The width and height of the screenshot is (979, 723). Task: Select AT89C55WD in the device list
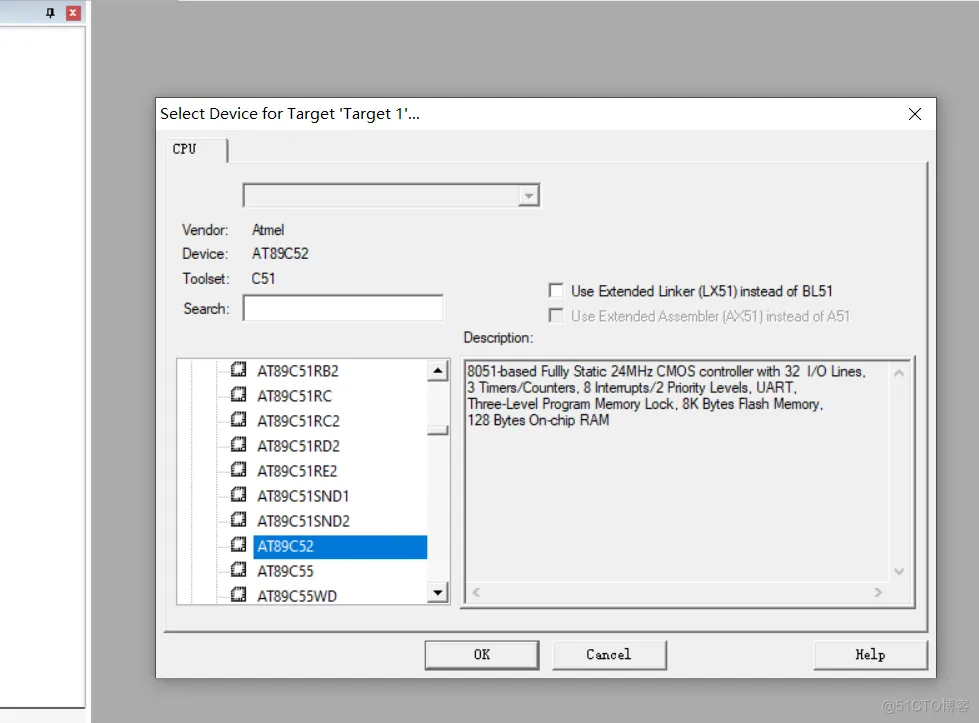[297, 596]
